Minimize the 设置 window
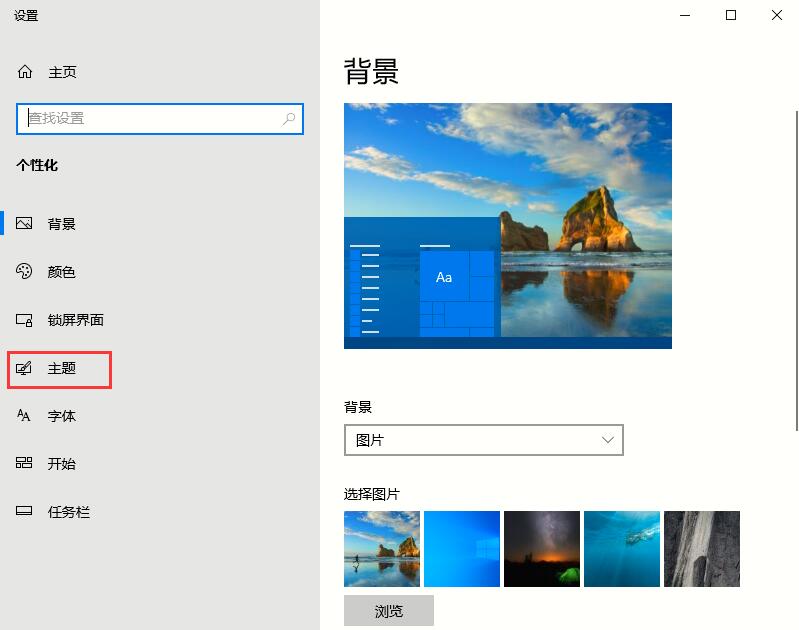The height and width of the screenshot is (630, 799). tap(685, 15)
